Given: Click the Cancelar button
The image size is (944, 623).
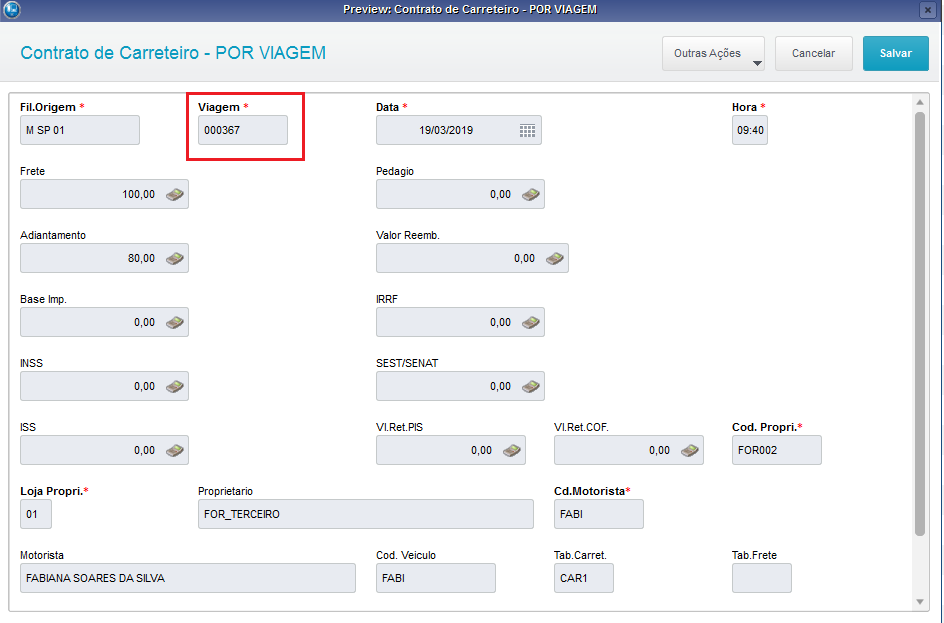Looking at the screenshot, I should 813,54.
